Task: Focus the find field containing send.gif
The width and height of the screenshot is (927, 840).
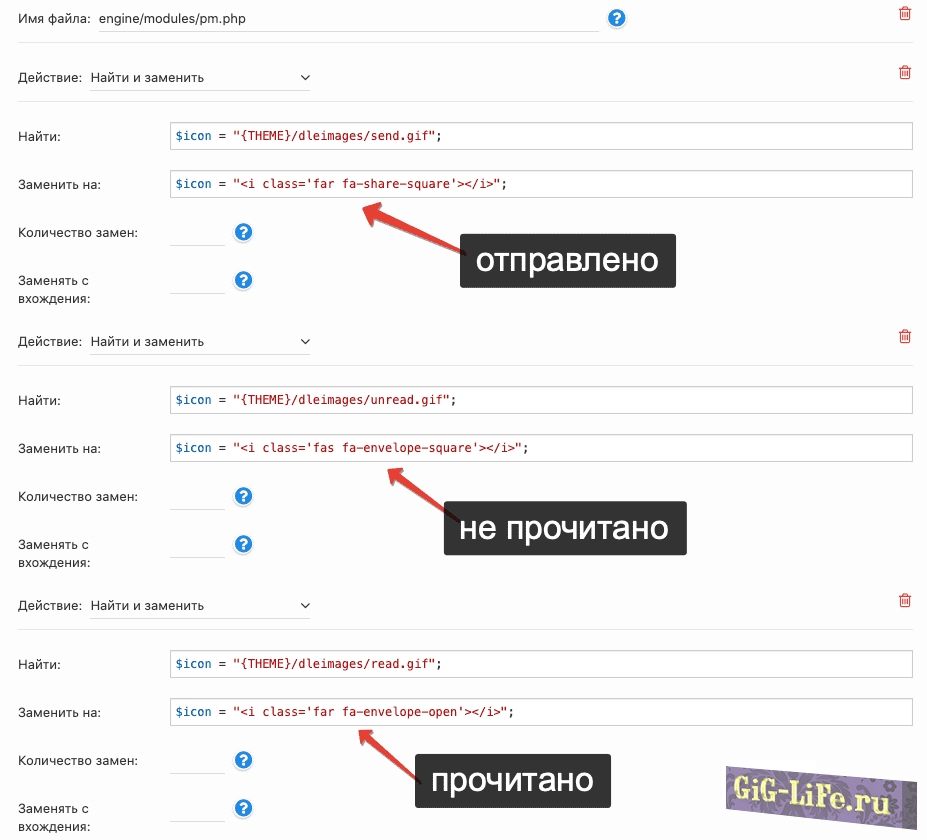Action: 541,136
